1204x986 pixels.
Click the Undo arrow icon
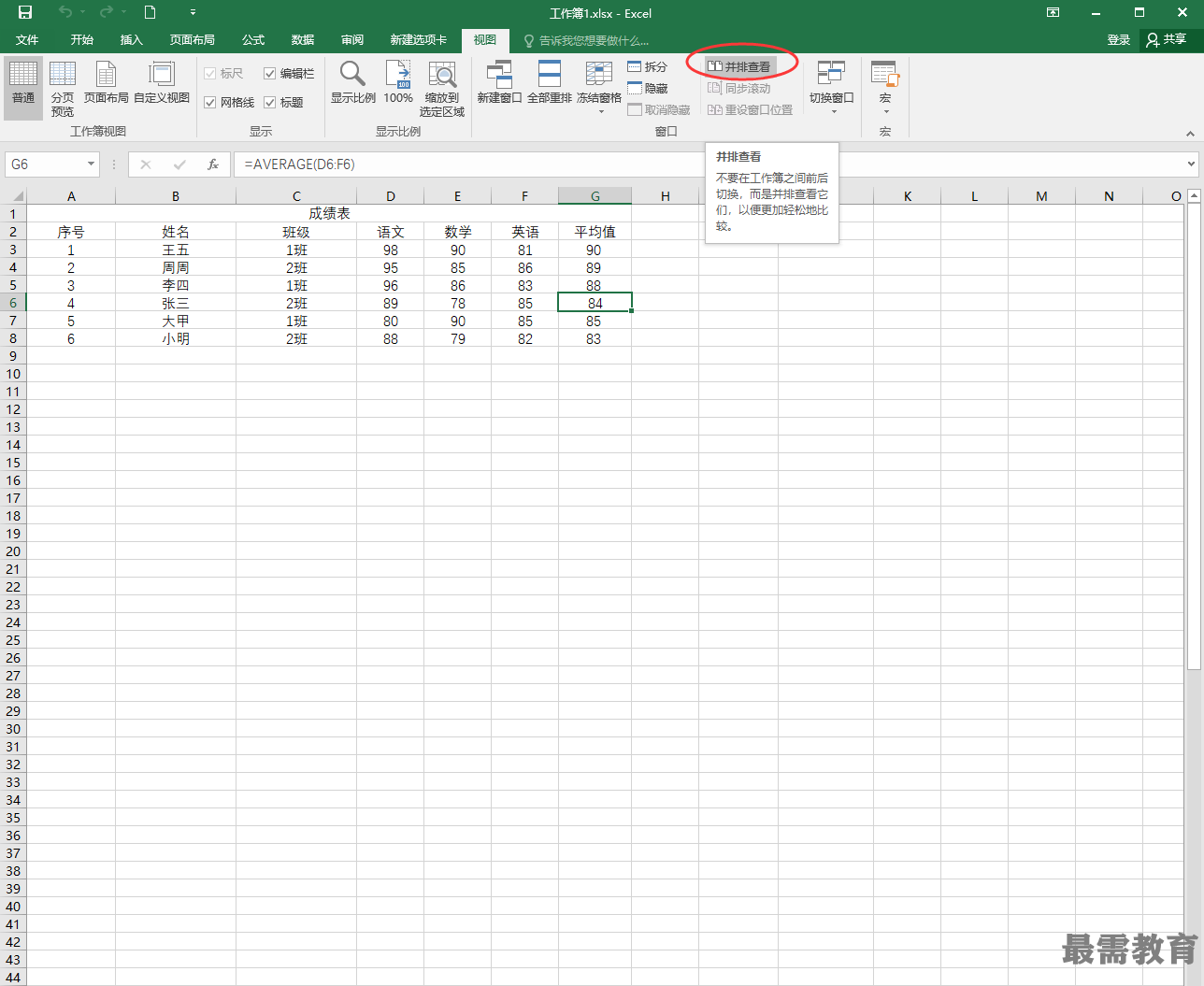pos(64,12)
